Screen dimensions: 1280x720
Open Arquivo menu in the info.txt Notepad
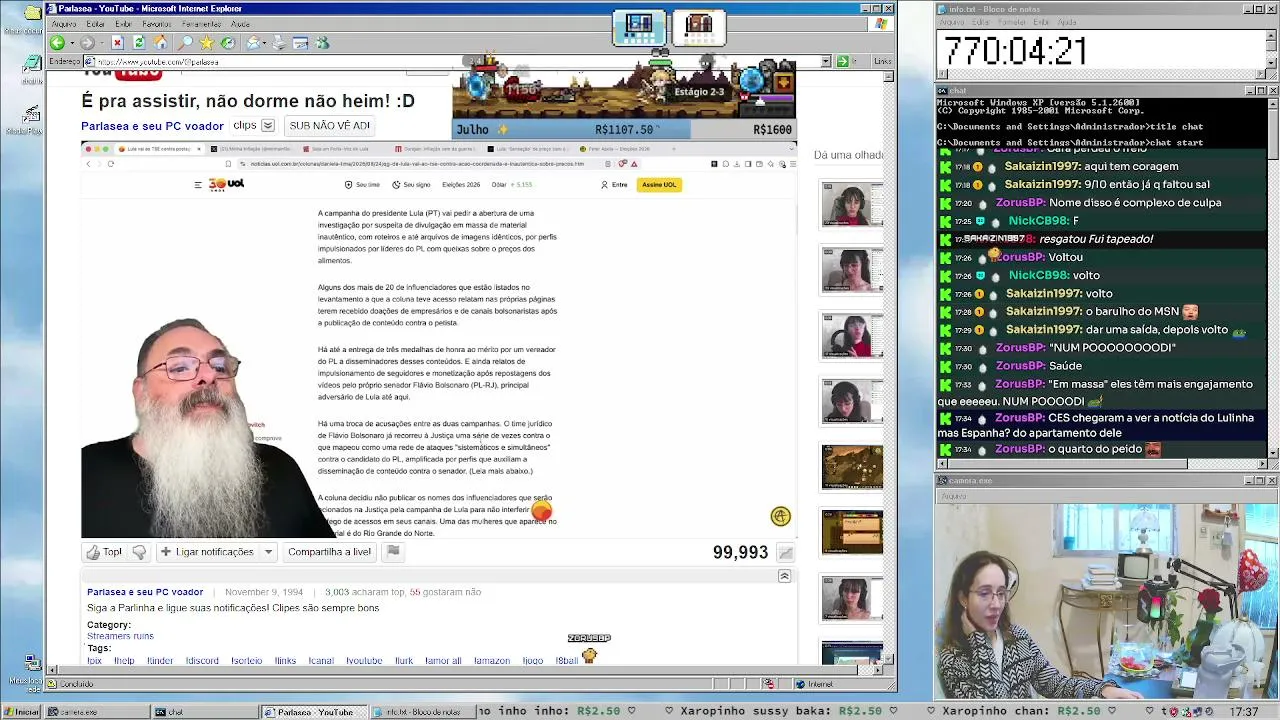click(951, 22)
